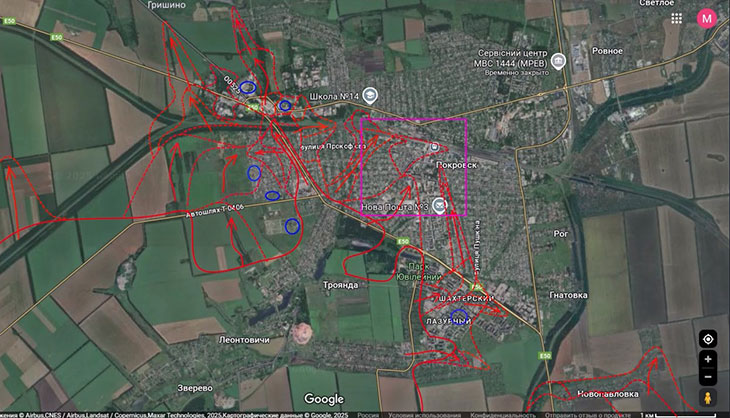This screenshot has width=730, height=418.
Task: Click the Покровск railway station icon
Action: [434, 147]
